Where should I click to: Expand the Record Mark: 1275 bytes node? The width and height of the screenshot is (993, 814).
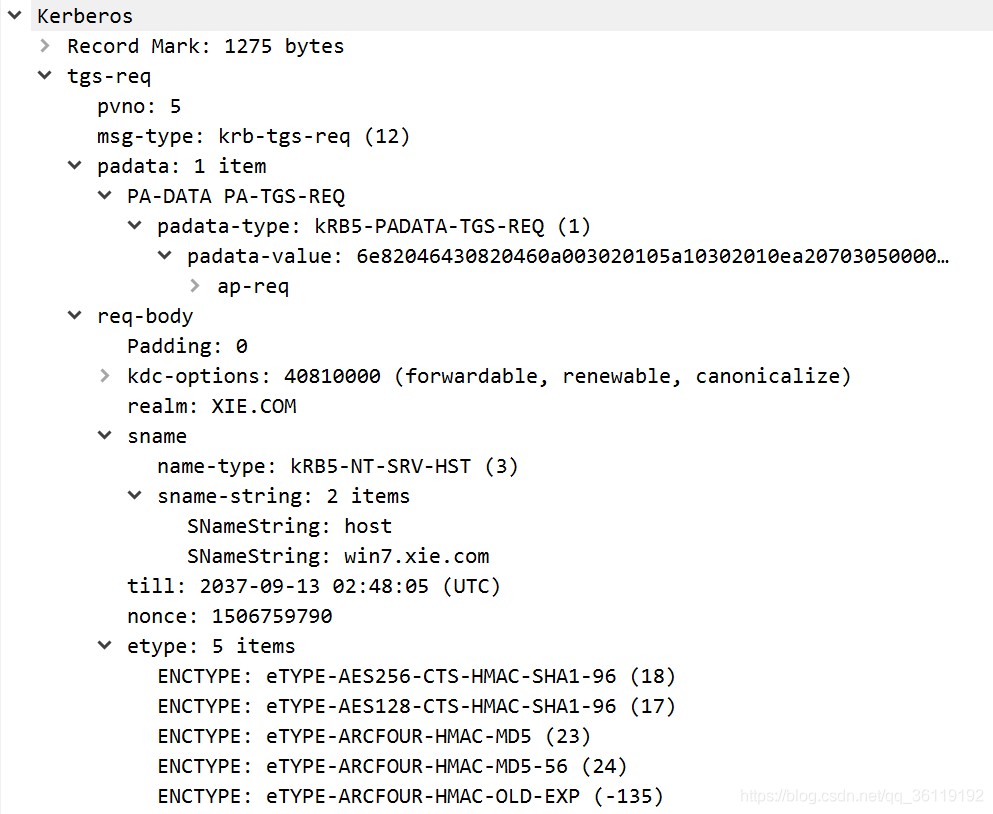[x=44, y=46]
